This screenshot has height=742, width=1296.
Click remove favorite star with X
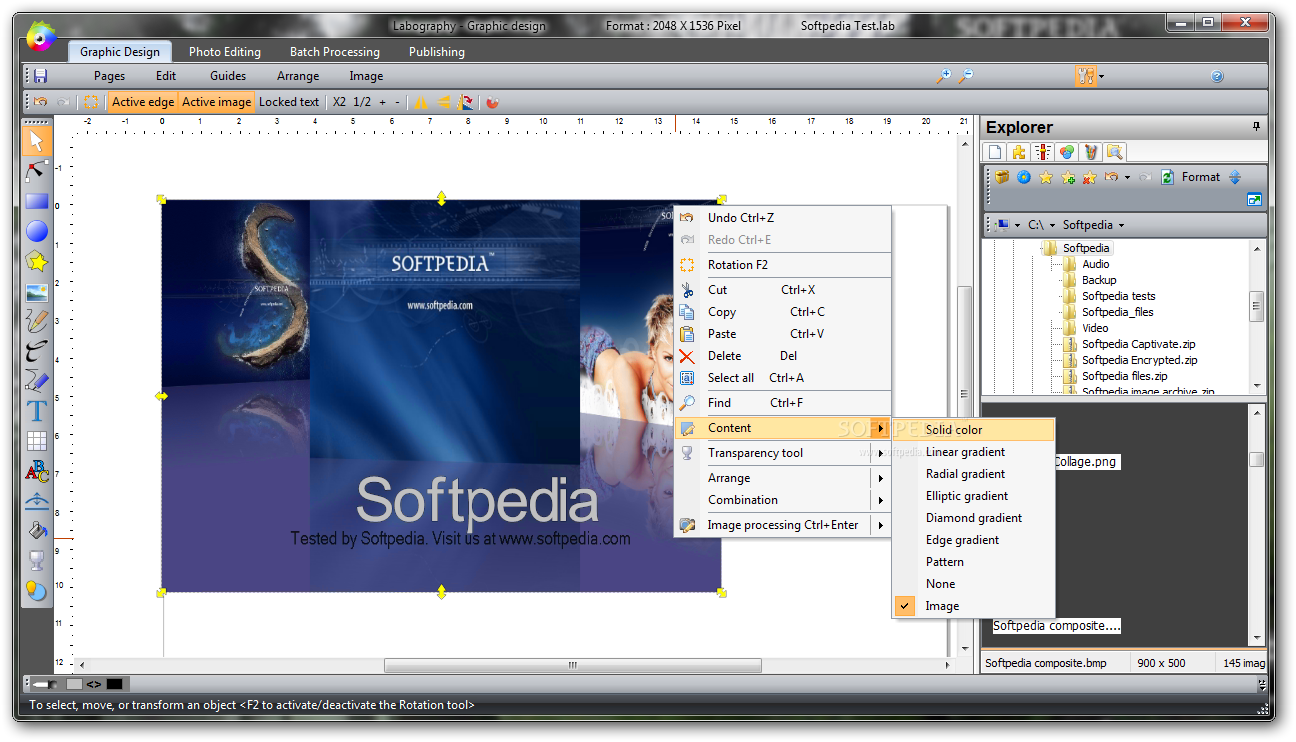pyautogui.click(x=1089, y=177)
